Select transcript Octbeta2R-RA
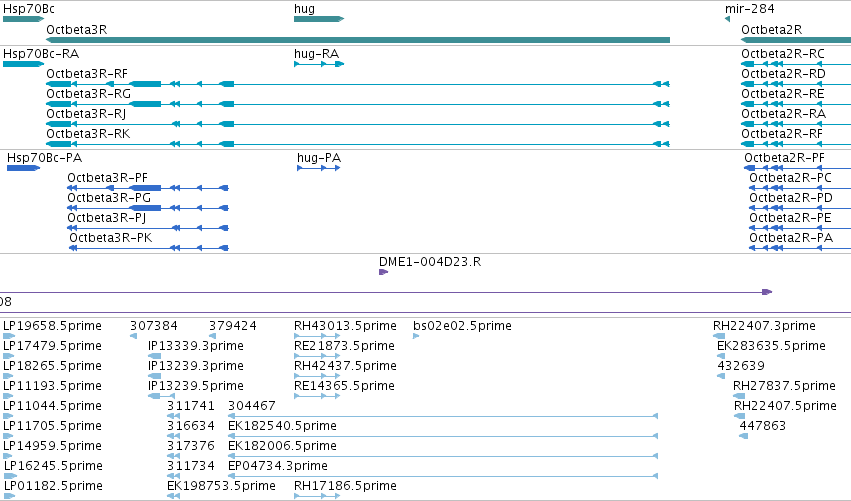Viewport: 851px width, 501px height. [x=783, y=114]
